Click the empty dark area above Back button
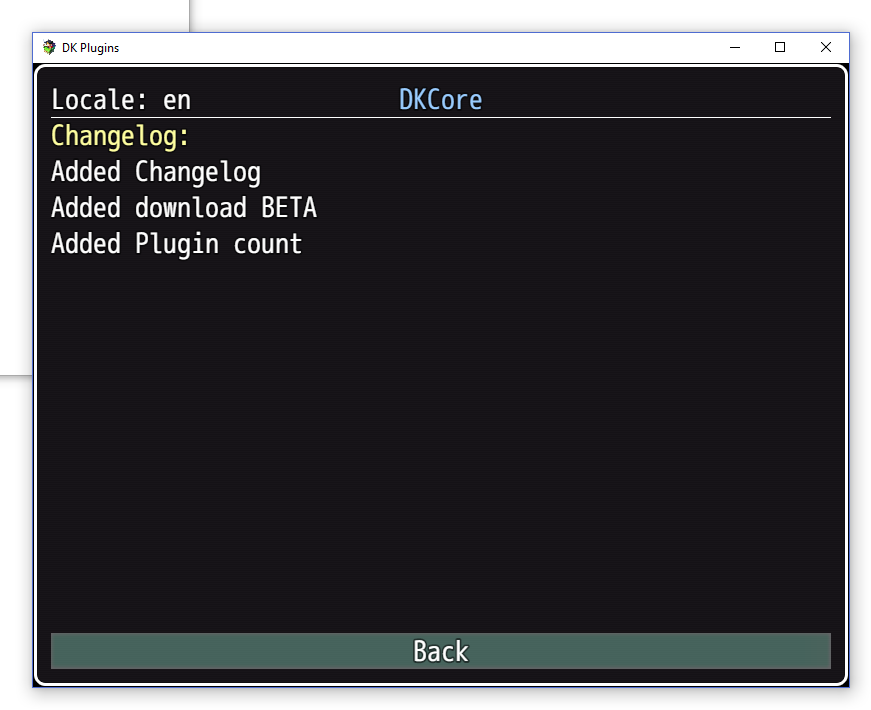871x710 pixels. [x=440, y=450]
